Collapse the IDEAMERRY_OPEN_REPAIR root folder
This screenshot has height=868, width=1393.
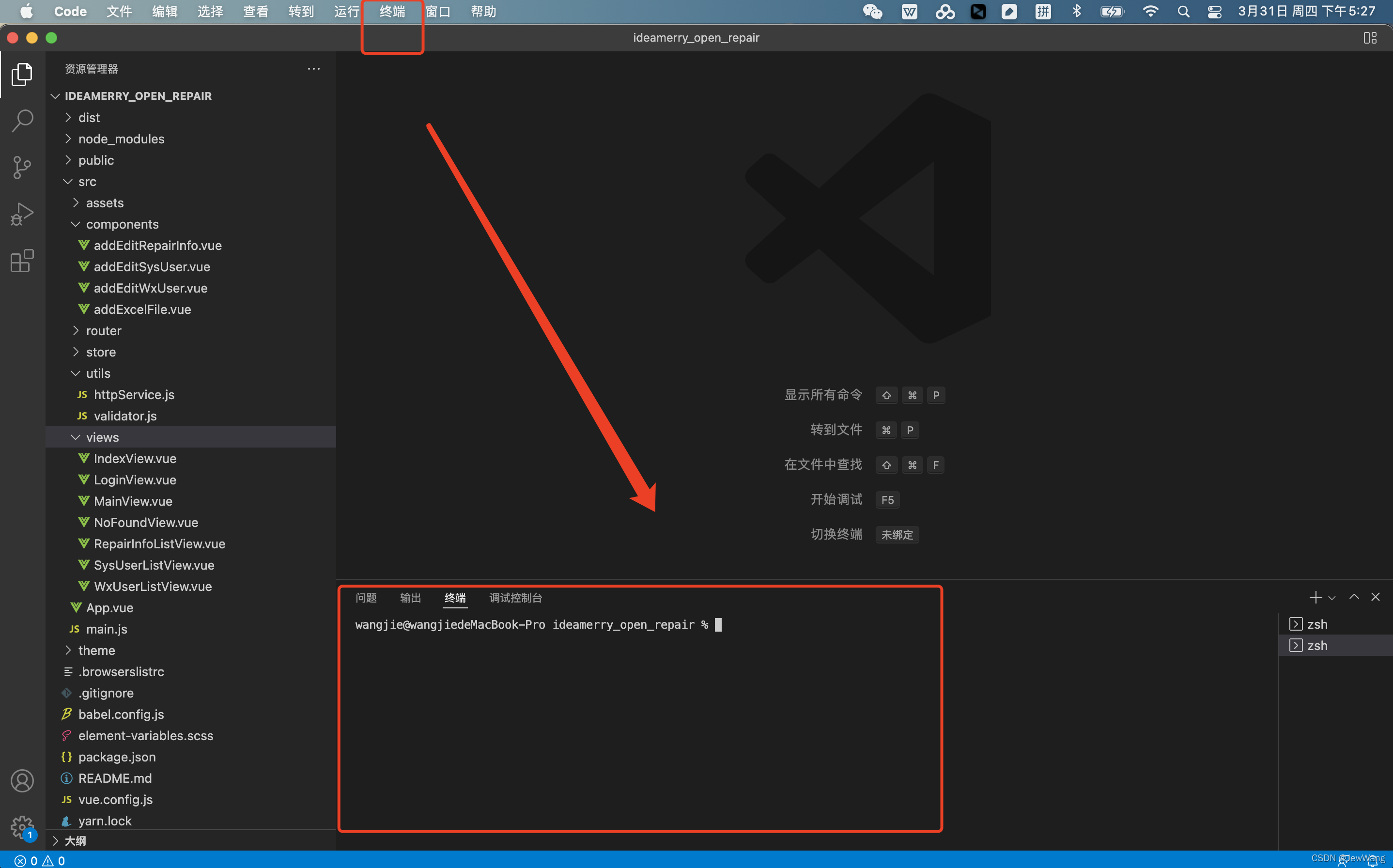click(190, 96)
